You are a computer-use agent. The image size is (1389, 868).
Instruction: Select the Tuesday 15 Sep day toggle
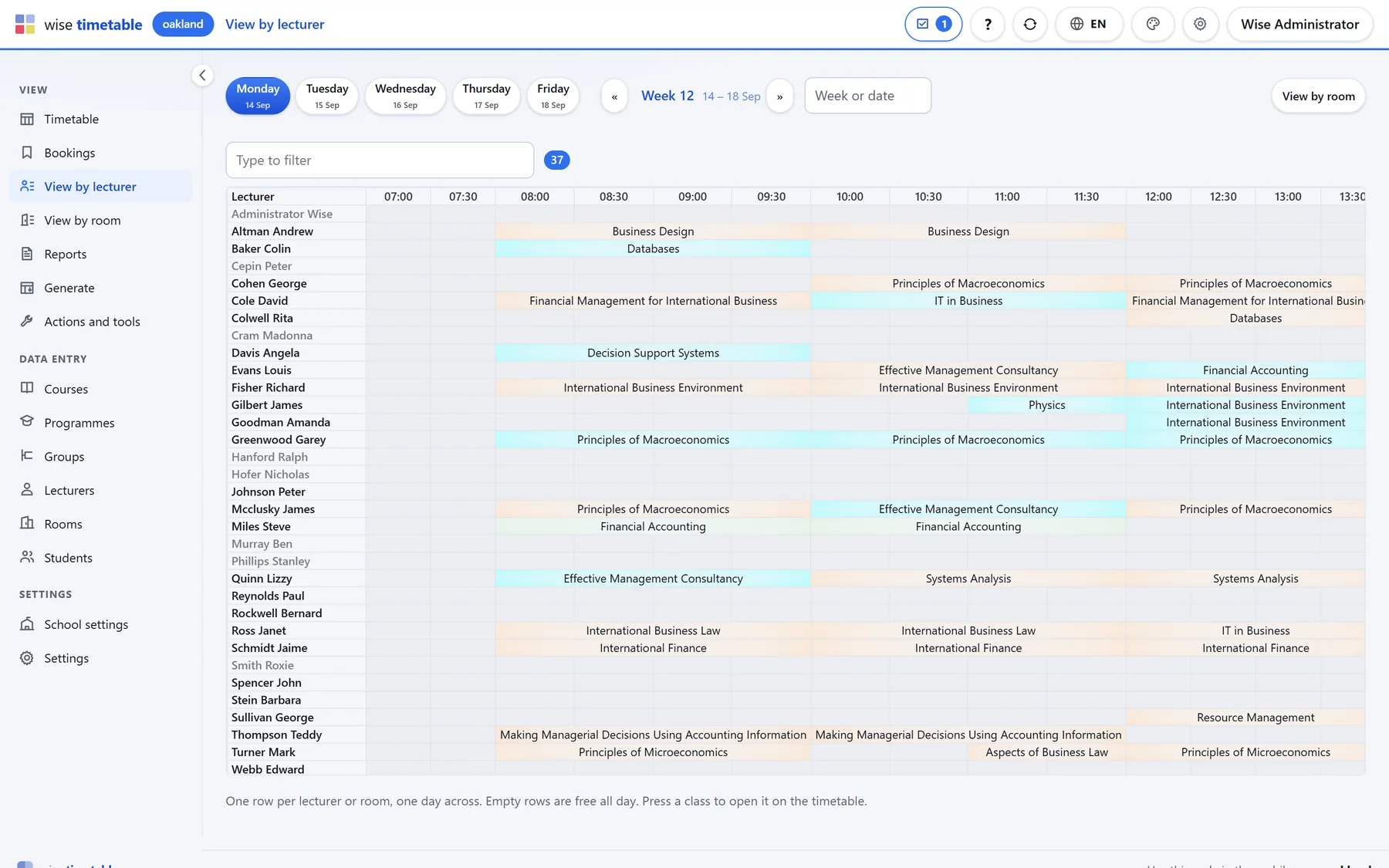(327, 96)
